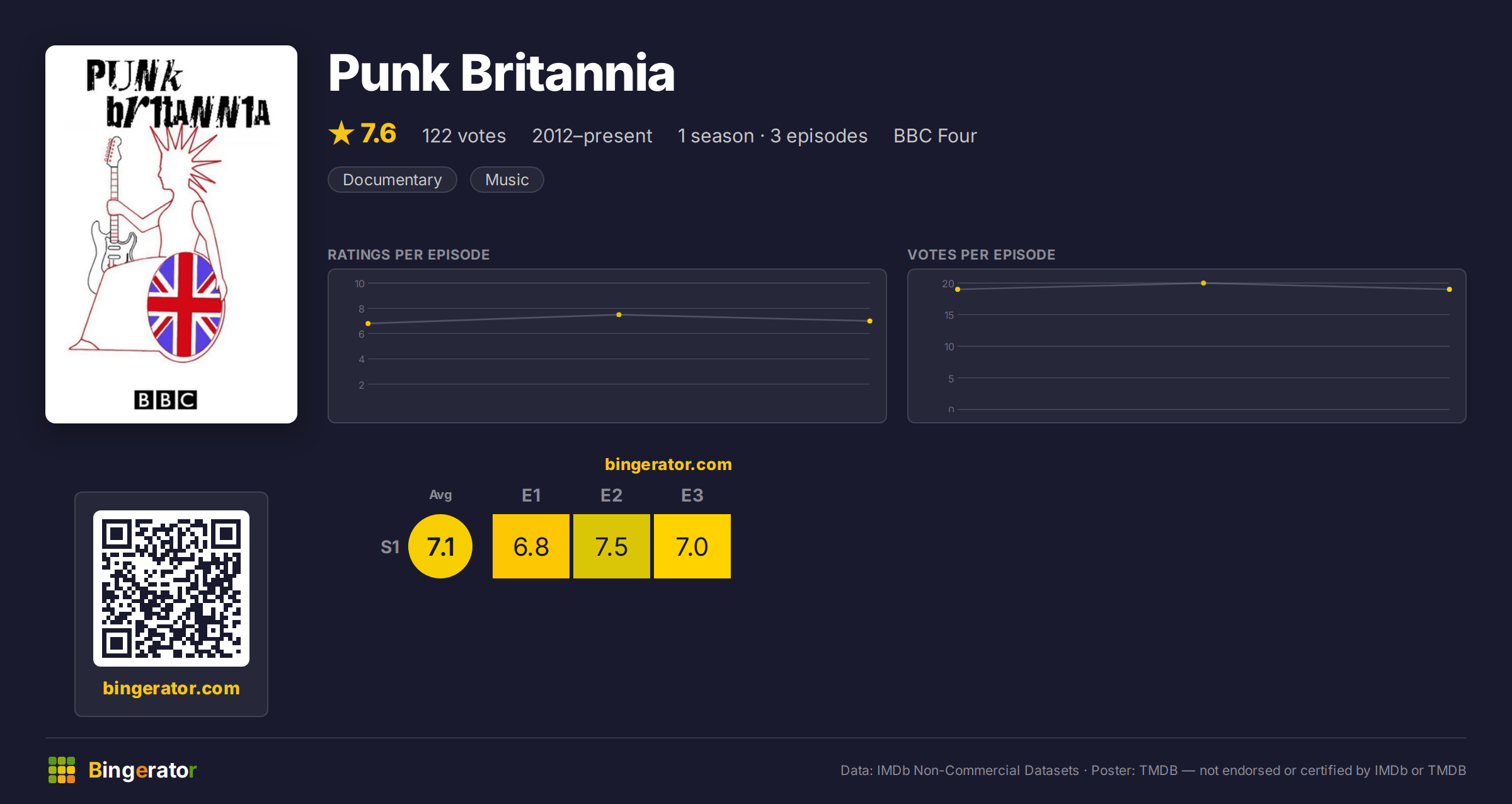Click the peak point on the votes chart
The height and width of the screenshot is (804, 1512).
coord(1204,283)
